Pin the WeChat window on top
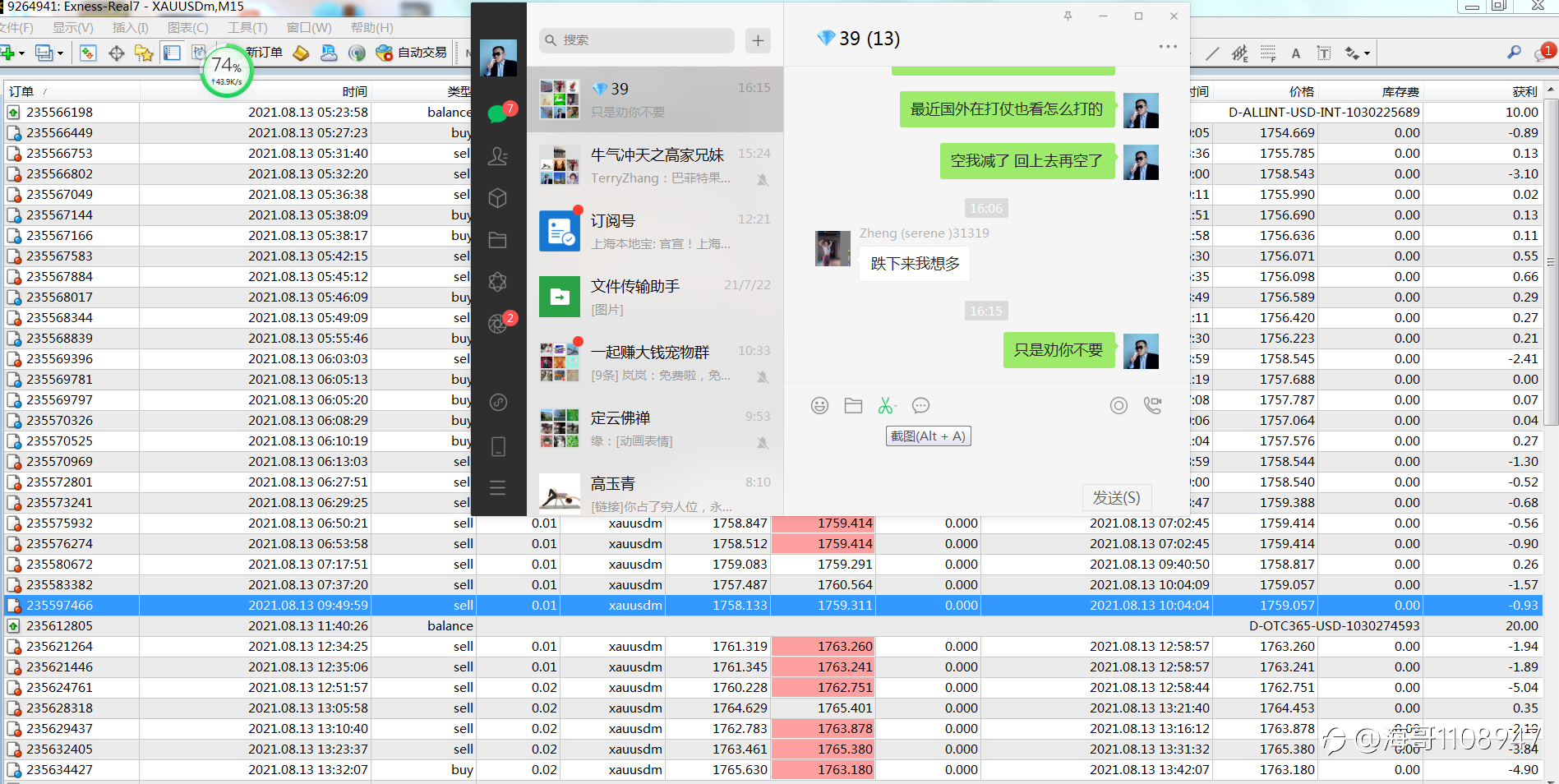This screenshot has height=784, width=1559. (x=1068, y=16)
